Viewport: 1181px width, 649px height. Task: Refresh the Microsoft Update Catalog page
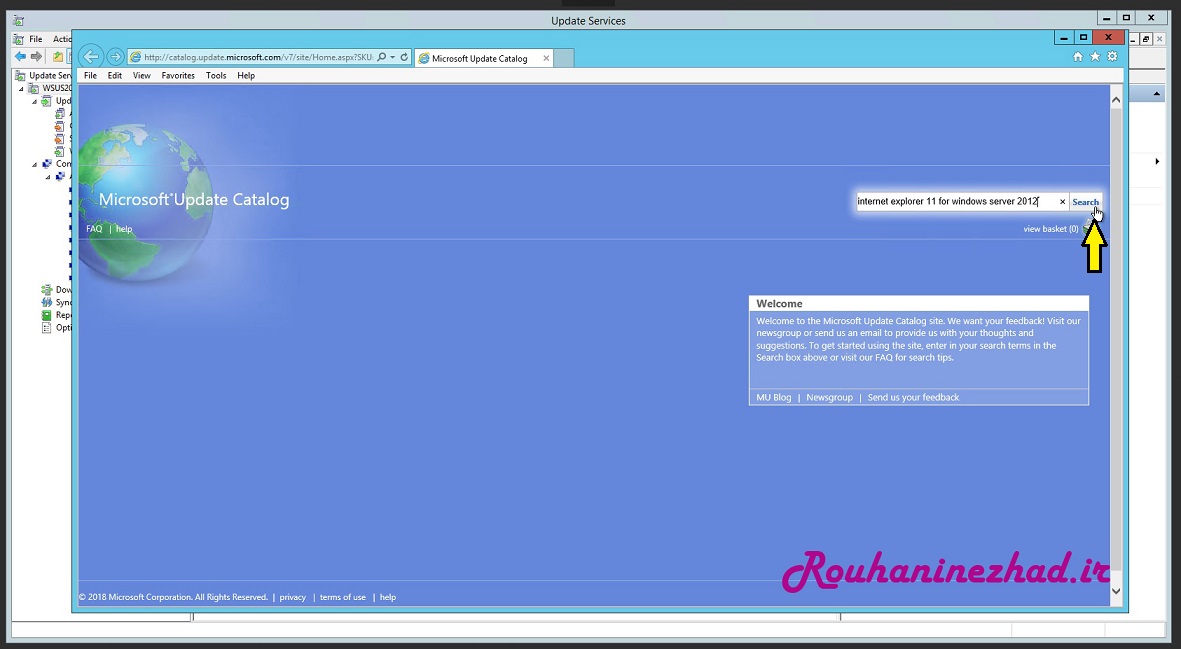tap(404, 57)
